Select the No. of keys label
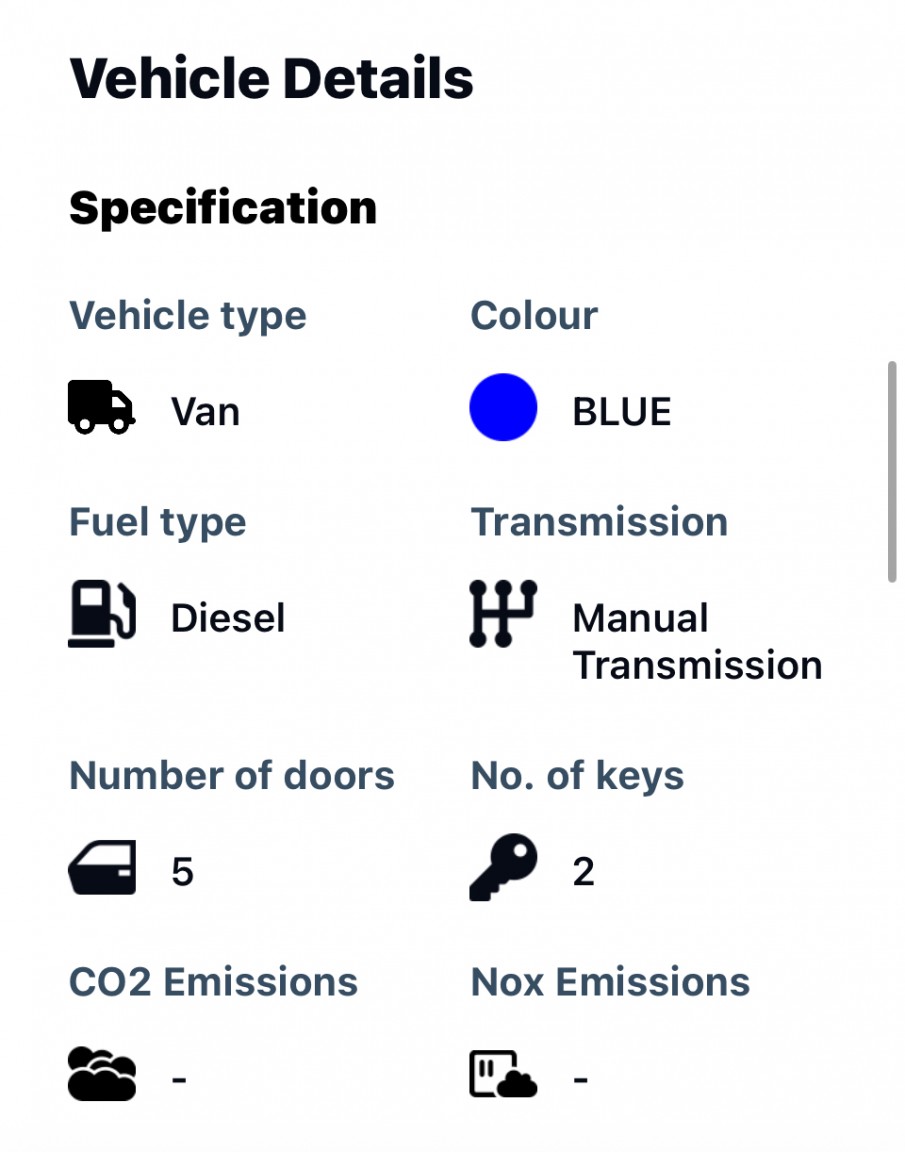 tap(577, 774)
